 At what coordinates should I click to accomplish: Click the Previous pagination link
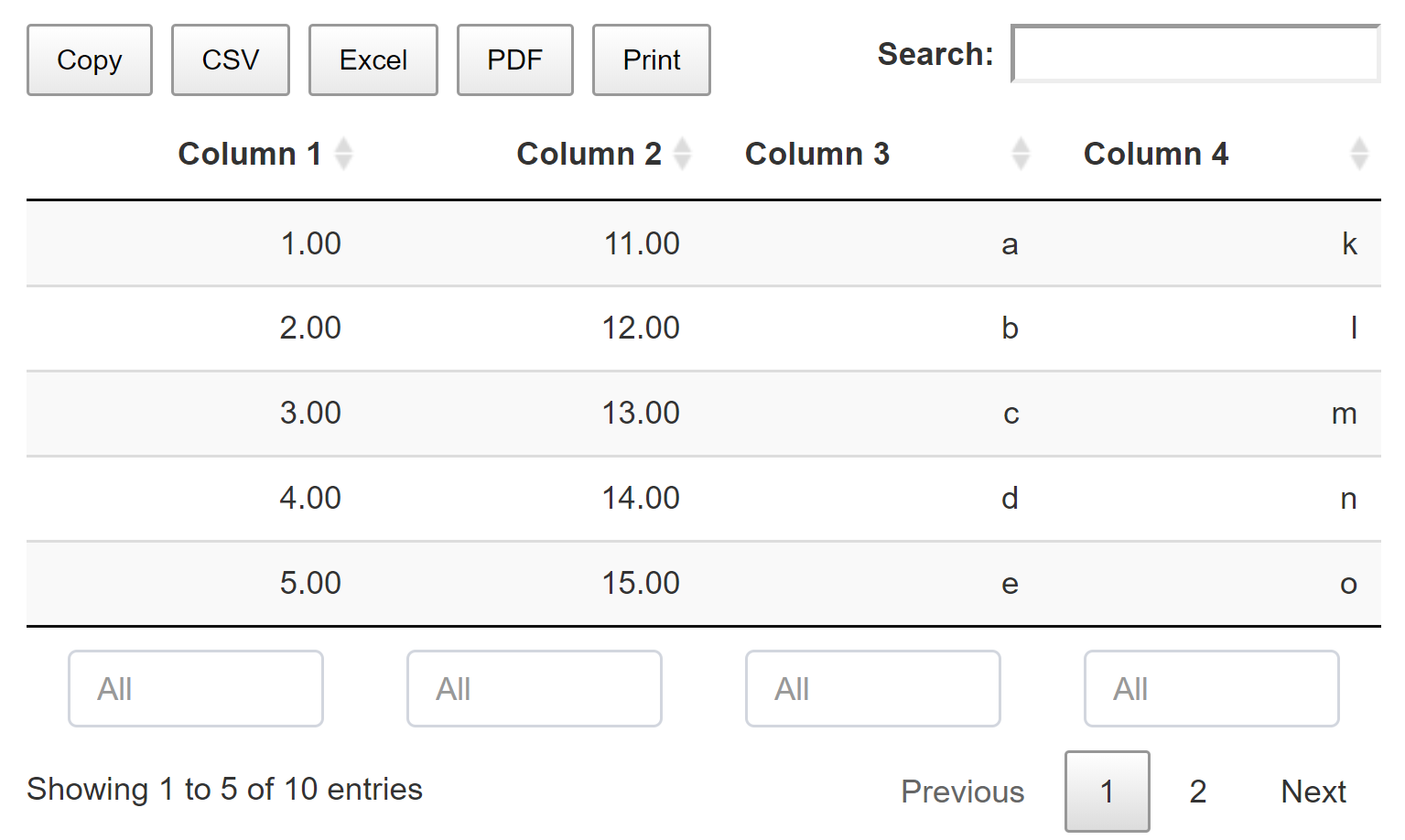962,791
